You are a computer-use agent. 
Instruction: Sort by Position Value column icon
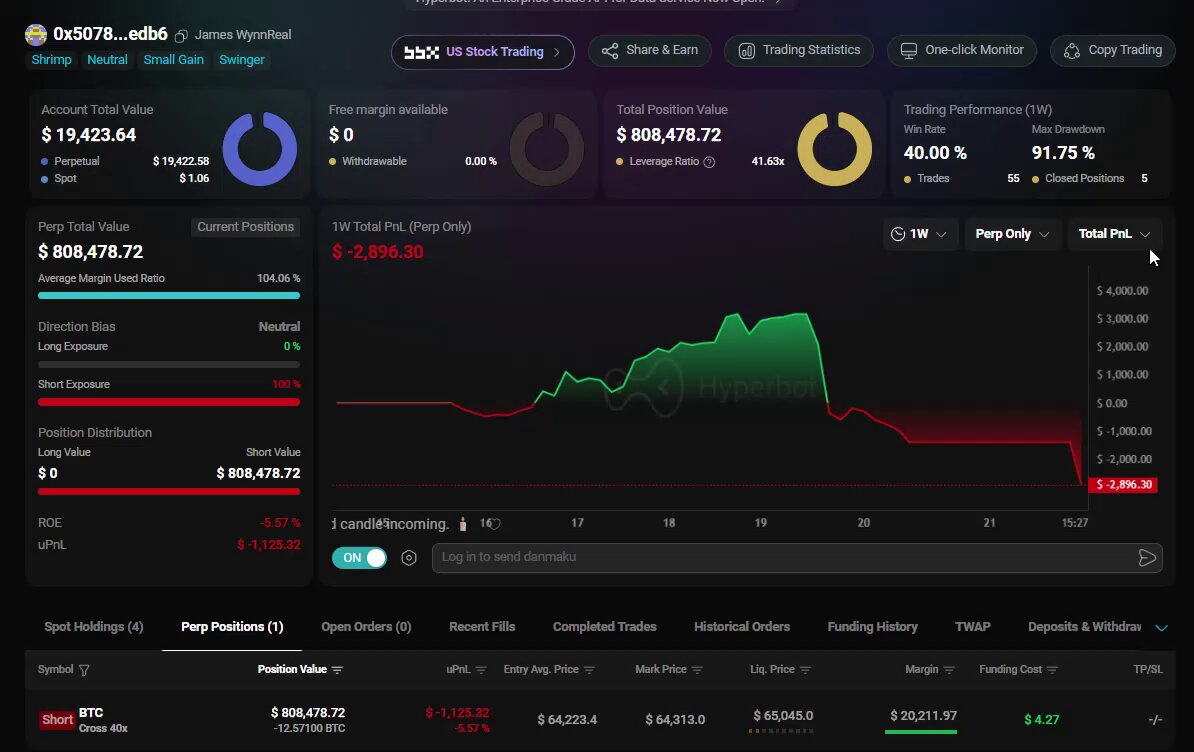click(337, 670)
